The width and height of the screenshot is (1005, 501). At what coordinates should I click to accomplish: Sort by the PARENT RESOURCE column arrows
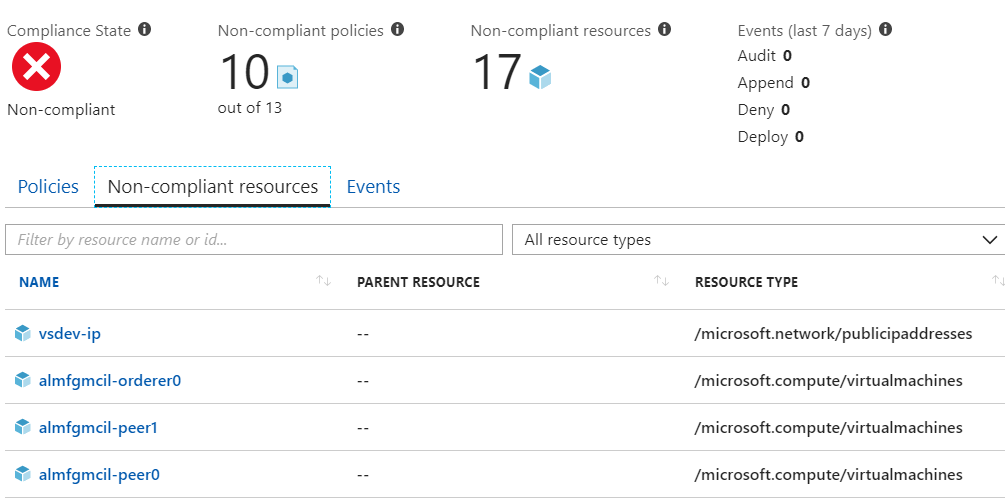[x=661, y=281]
